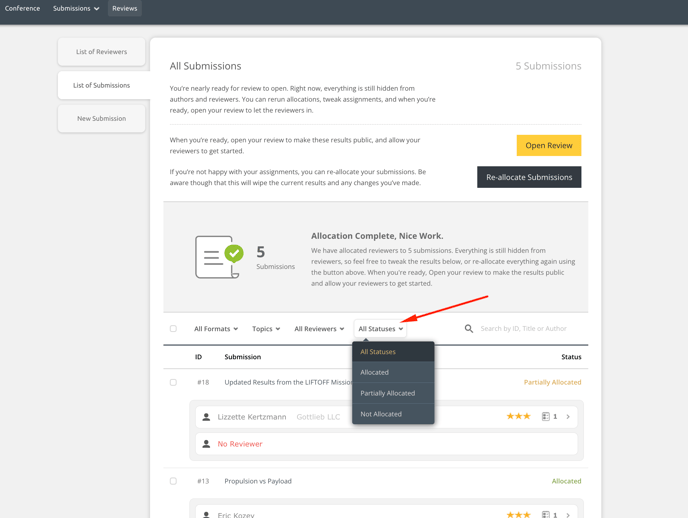Check the box for submission #18
The height and width of the screenshot is (518, 688).
pyautogui.click(x=173, y=382)
